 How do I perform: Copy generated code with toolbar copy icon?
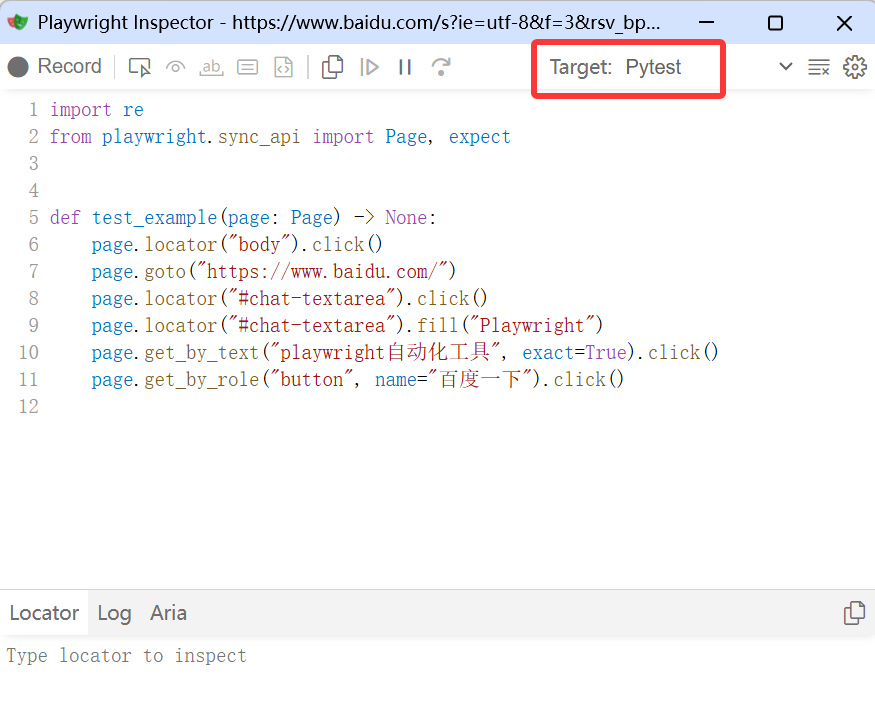point(333,68)
